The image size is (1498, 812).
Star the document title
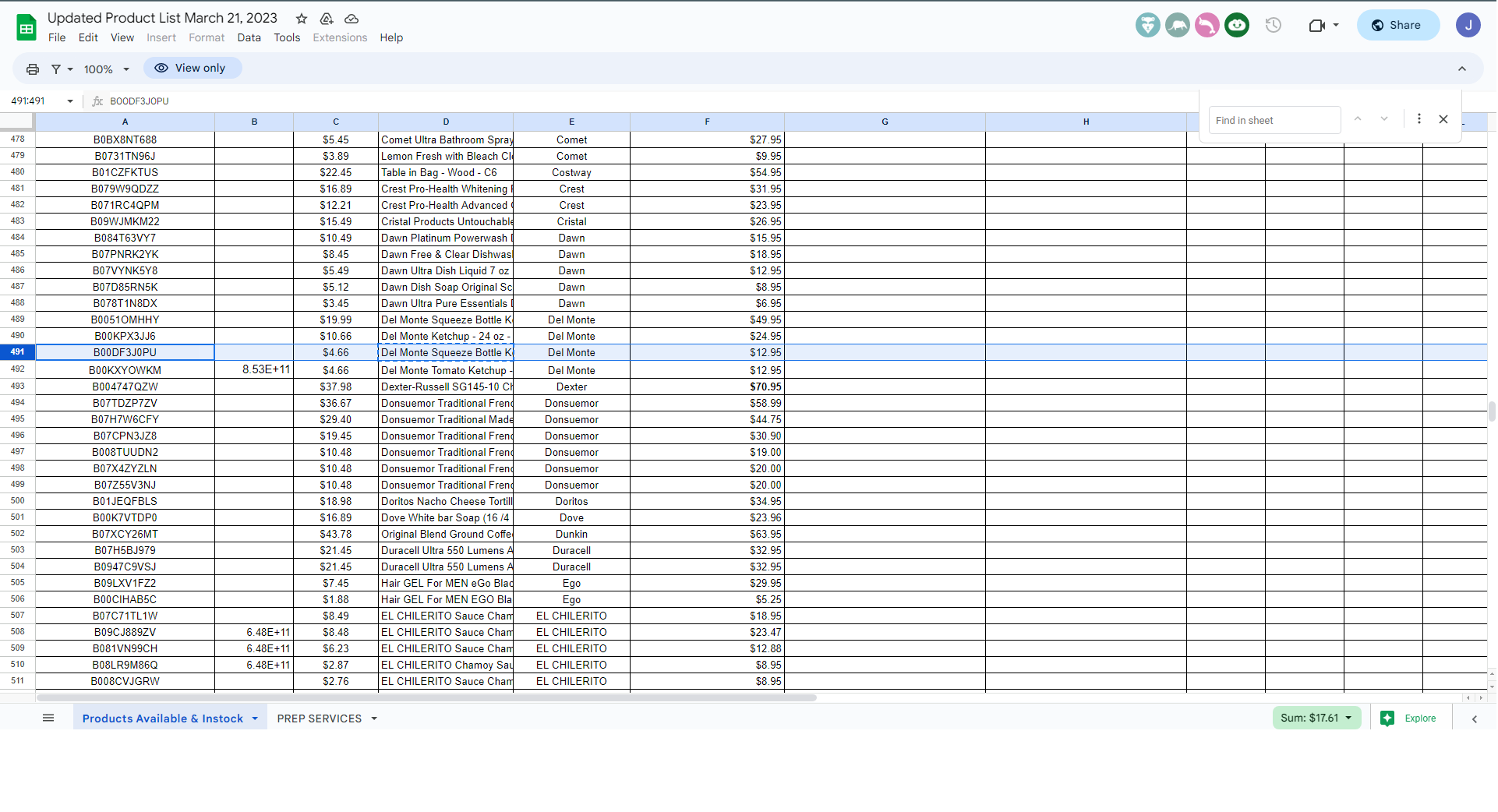[302, 19]
